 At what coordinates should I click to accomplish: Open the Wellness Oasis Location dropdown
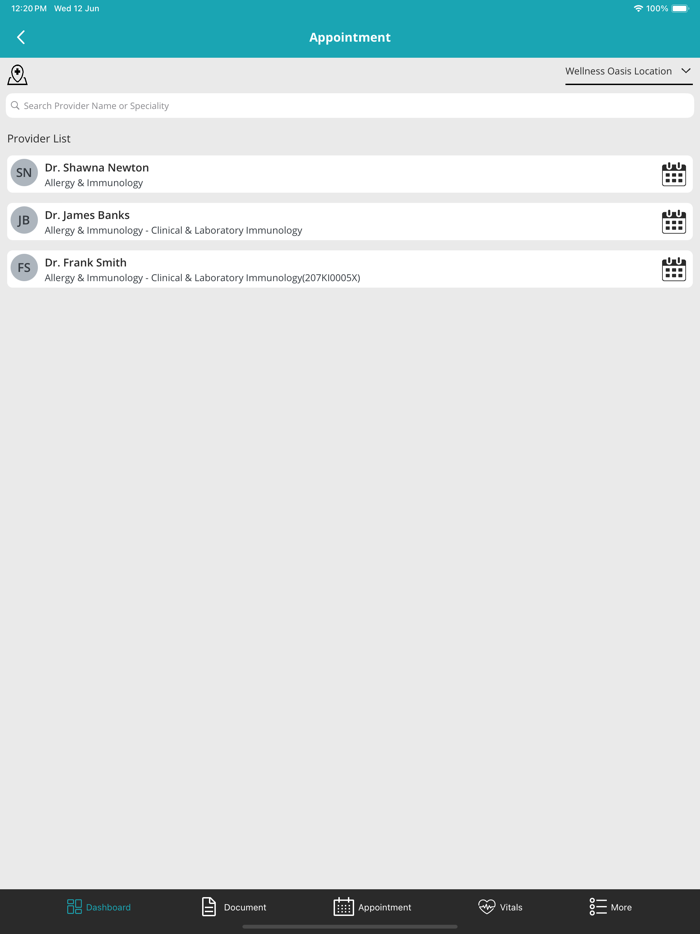618,71
